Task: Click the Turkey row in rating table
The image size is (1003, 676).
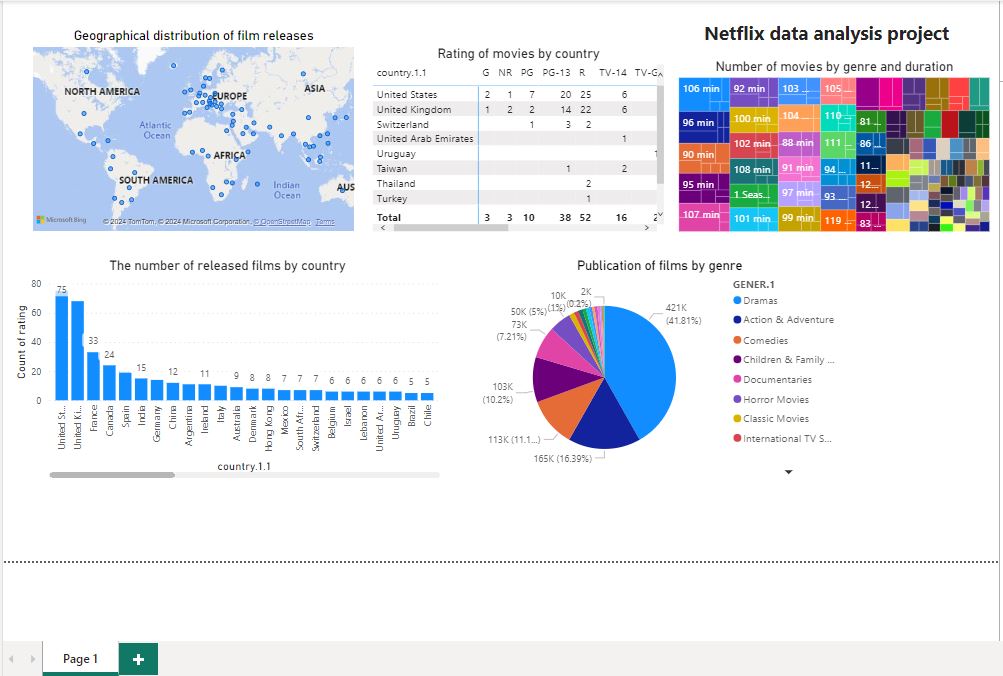Action: pyautogui.click(x=515, y=199)
